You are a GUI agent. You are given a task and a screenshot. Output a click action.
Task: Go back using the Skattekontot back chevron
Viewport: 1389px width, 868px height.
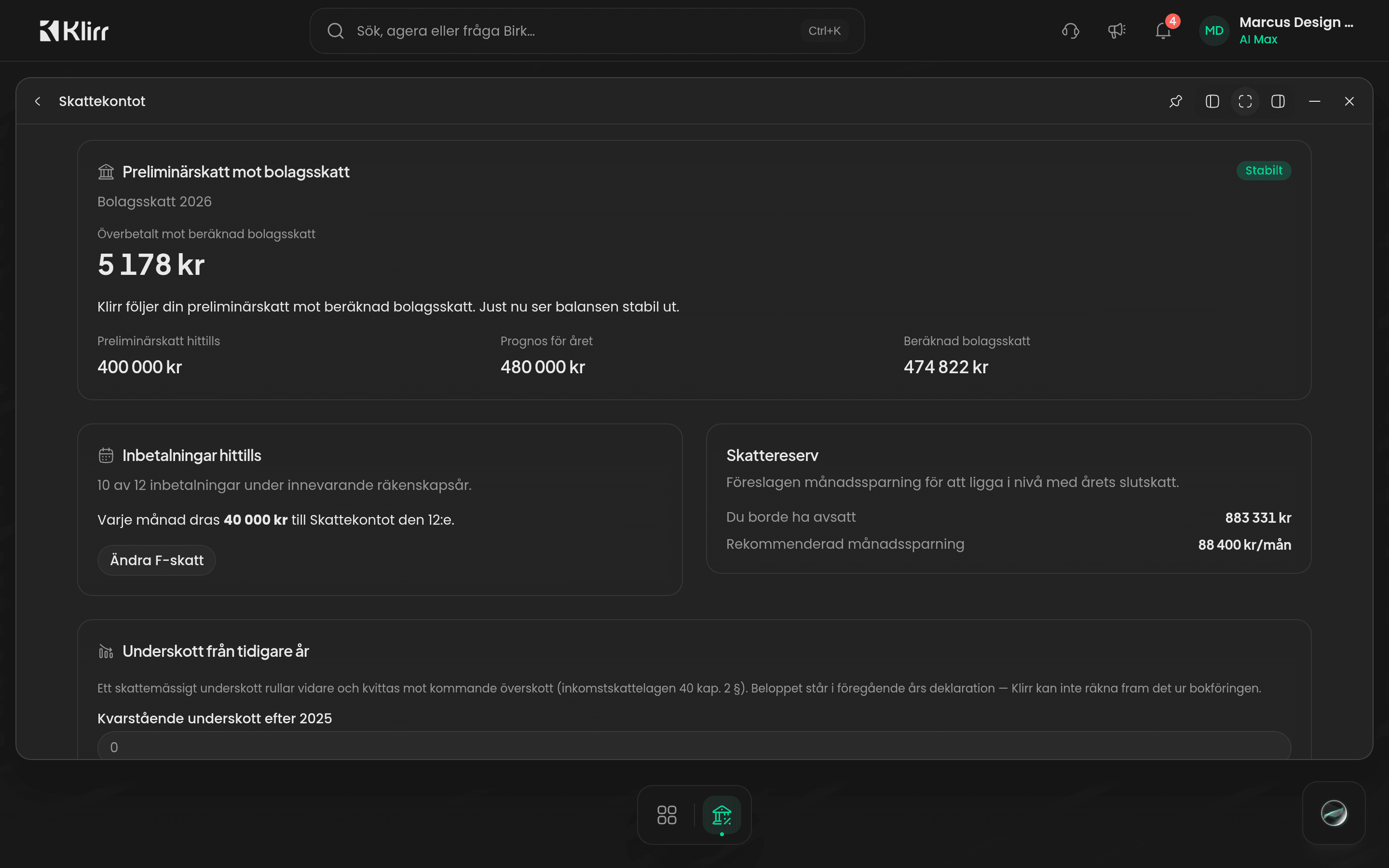coord(38,102)
